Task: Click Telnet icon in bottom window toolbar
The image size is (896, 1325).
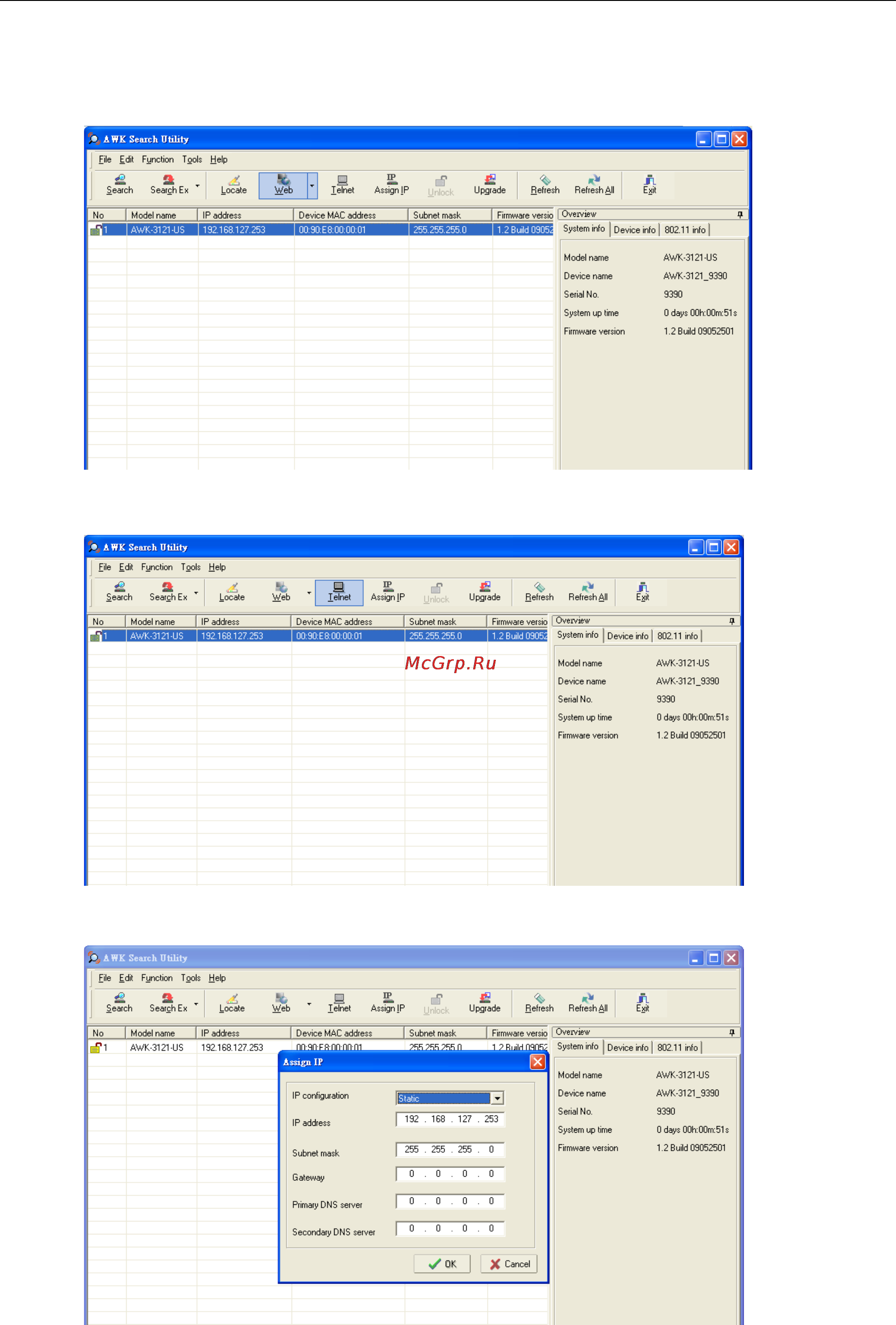Action: pos(339,1003)
